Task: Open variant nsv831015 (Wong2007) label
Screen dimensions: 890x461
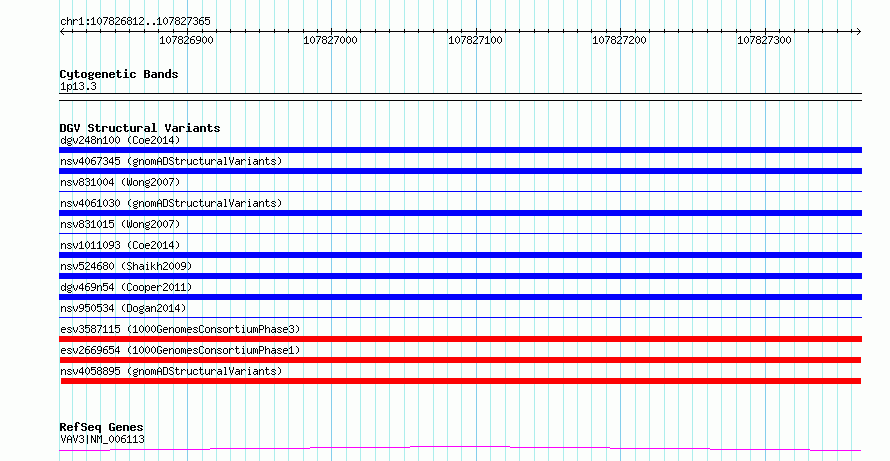Action: (120, 224)
